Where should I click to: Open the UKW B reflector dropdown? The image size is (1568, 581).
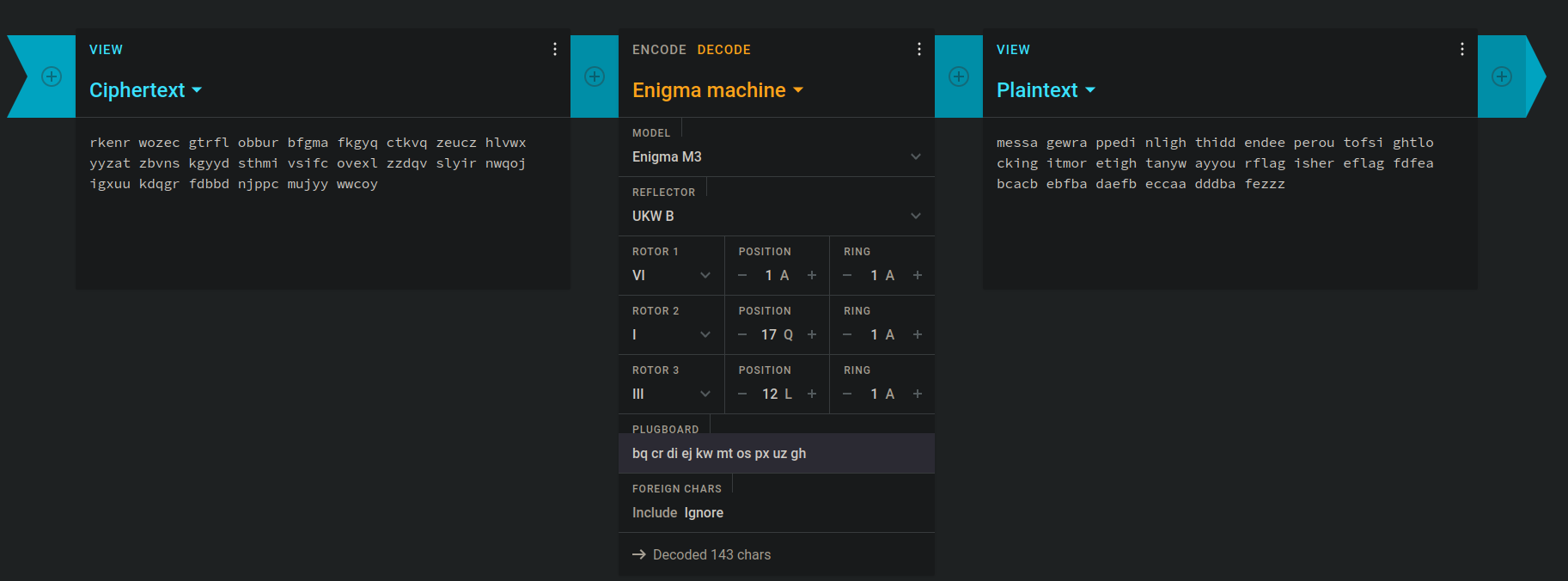776,216
